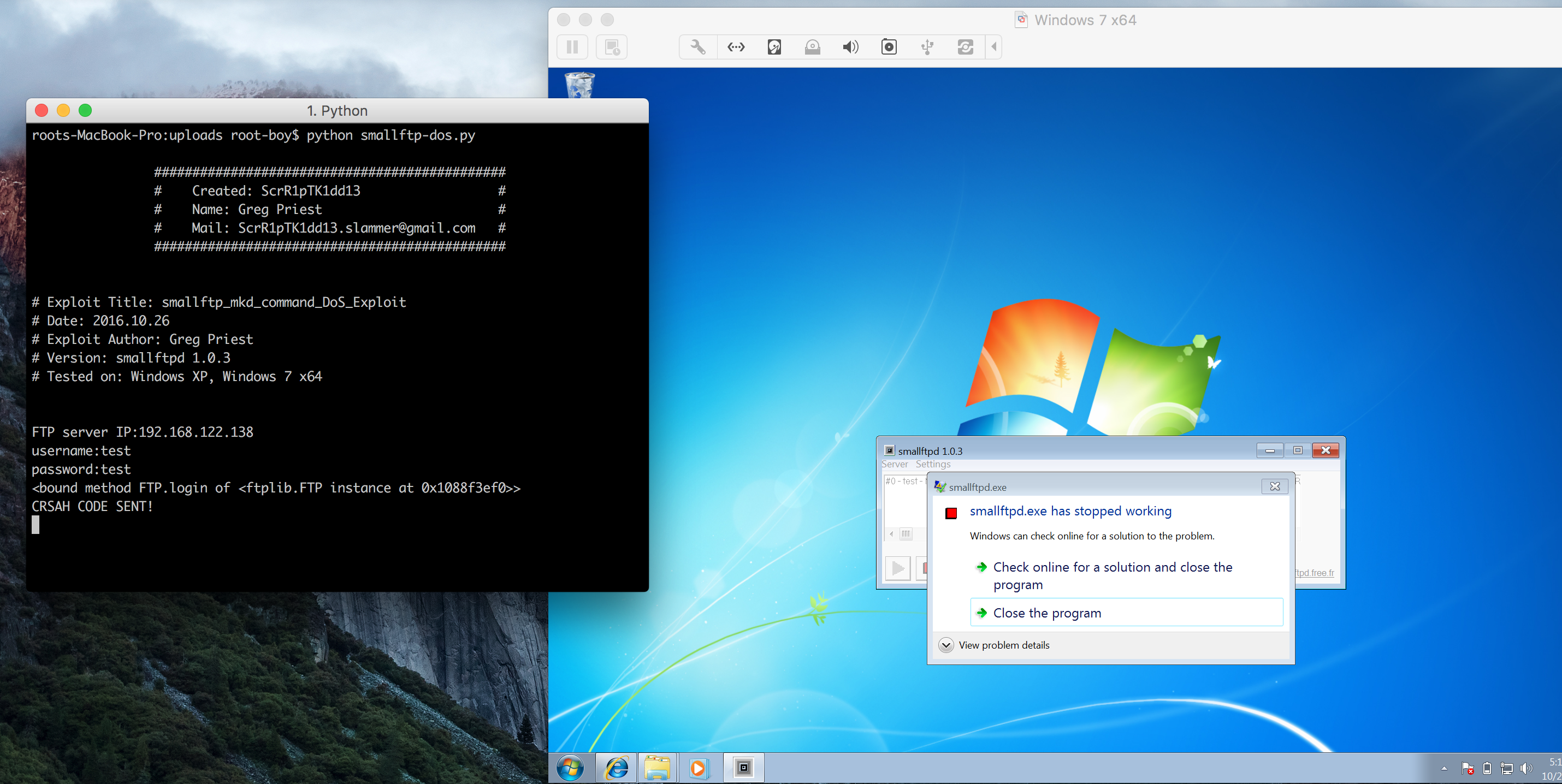This screenshot has width=1562, height=784.
Task: Maximize the smallftpd 1.0.3 window
Action: click(1298, 450)
